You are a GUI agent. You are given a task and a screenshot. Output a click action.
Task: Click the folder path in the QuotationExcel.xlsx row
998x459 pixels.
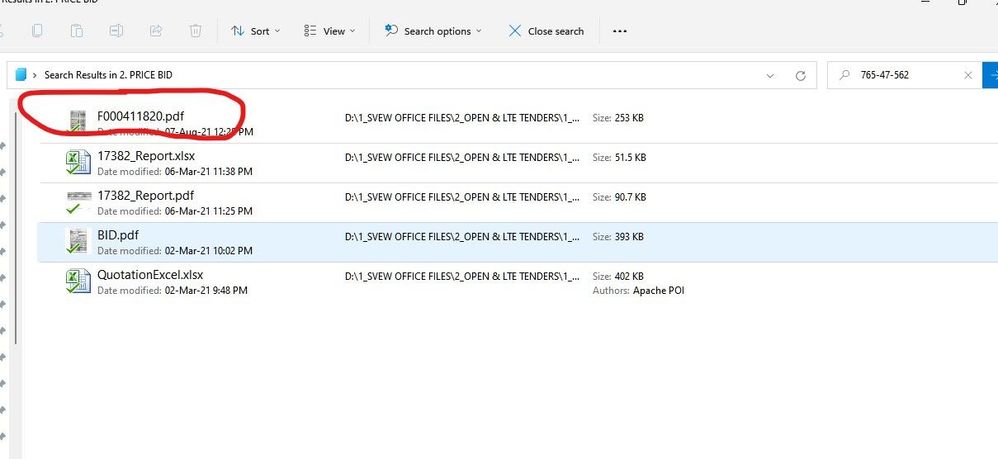(462, 276)
